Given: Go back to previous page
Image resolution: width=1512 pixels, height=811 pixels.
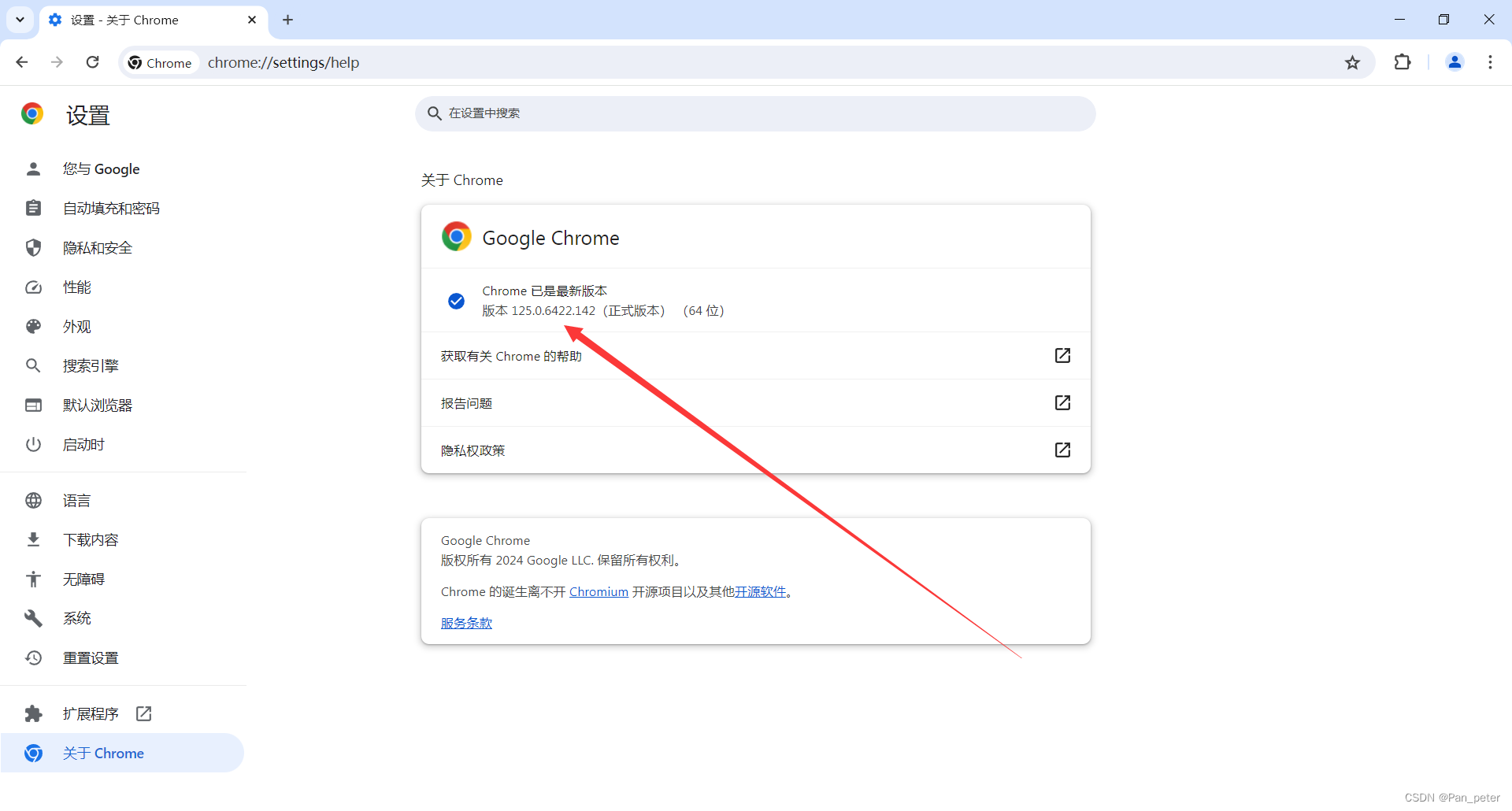Looking at the screenshot, I should [22, 62].
